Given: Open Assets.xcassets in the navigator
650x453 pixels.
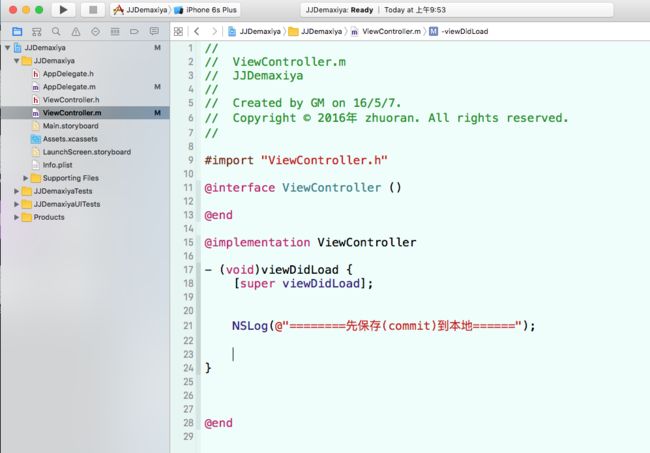Looking at the screenshot, I should point(85,139).
